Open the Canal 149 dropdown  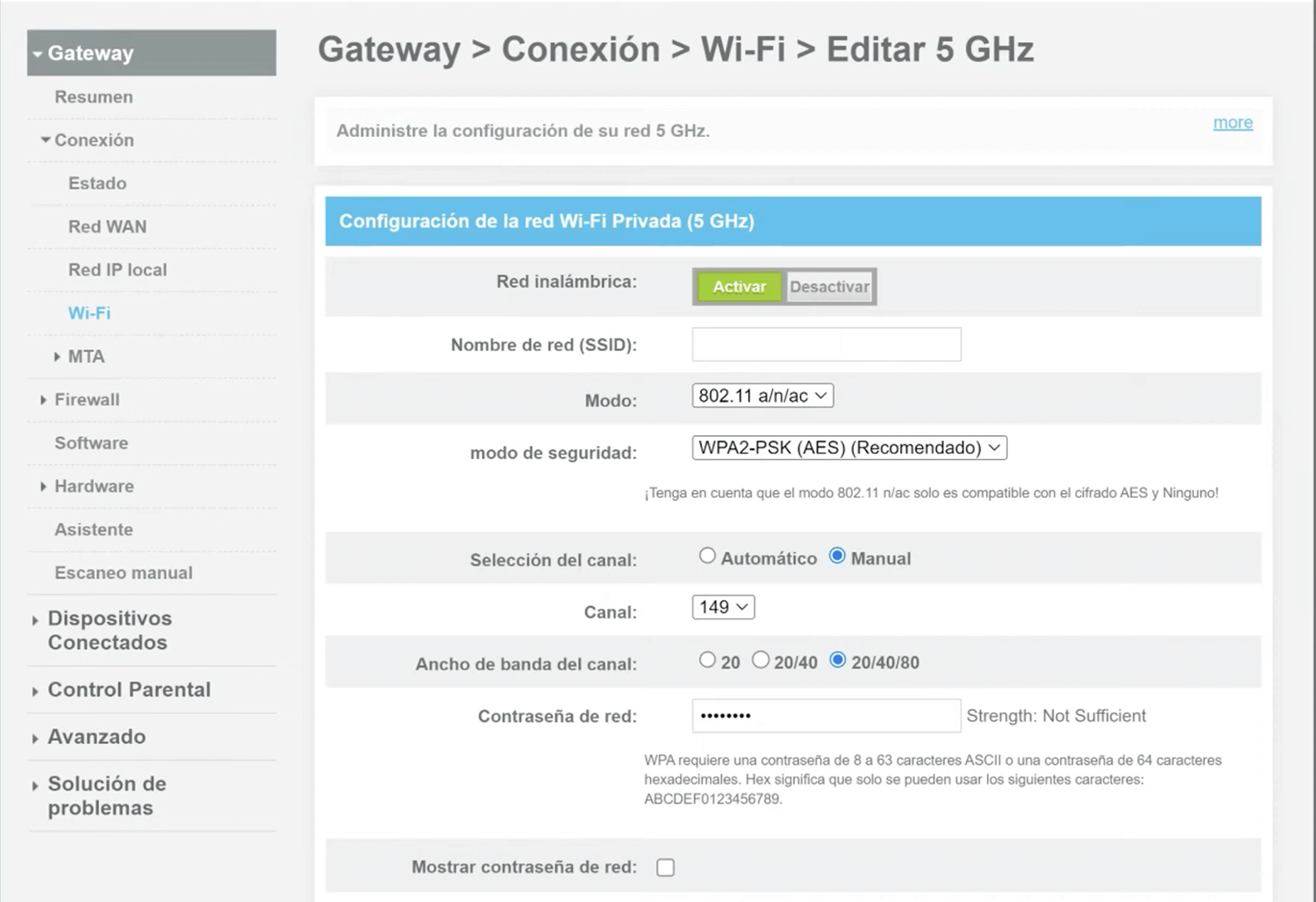point(723,607)
